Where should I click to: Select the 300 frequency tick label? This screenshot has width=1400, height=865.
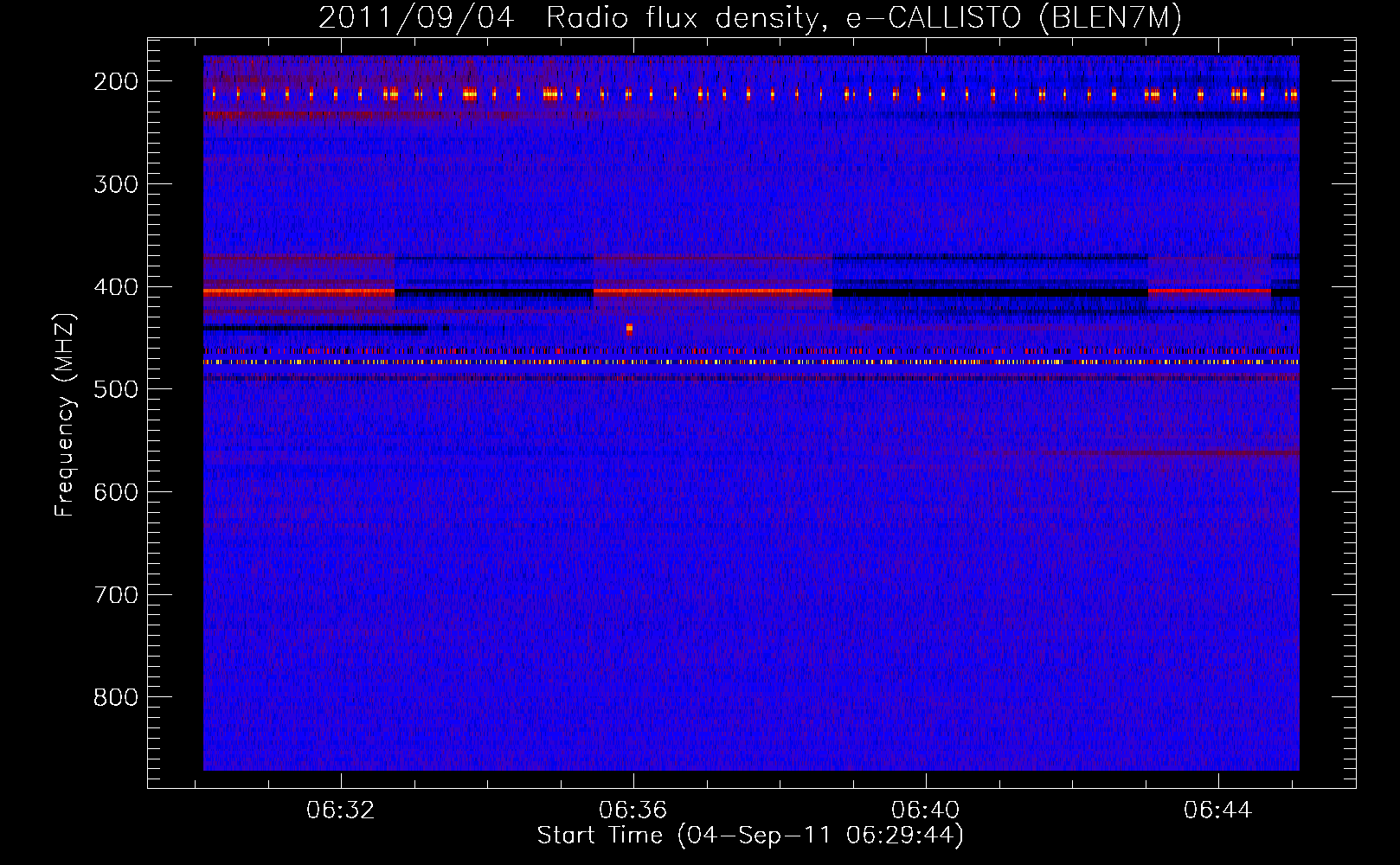click(116, 184)
